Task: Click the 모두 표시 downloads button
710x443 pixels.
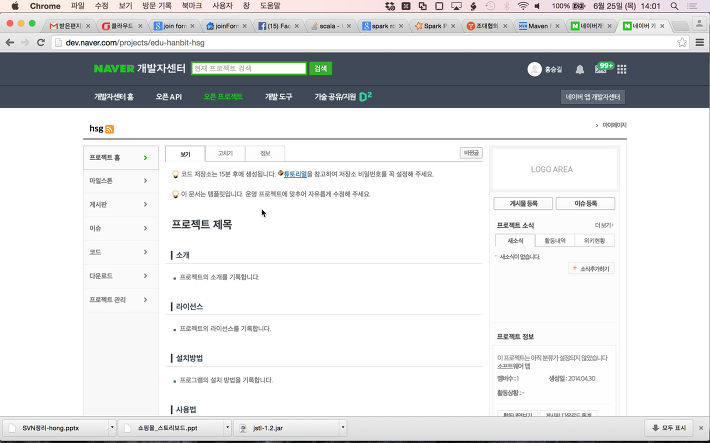Action: tap(670, 428)
